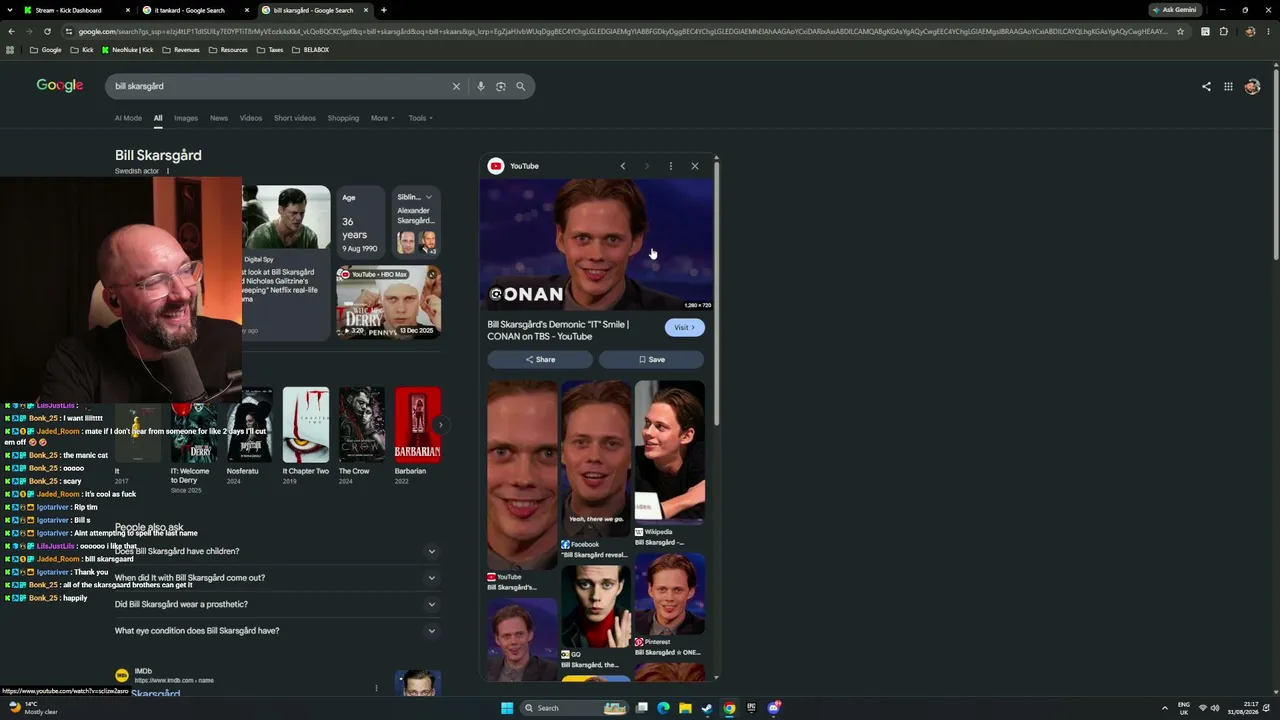Open the Taxes bookmark folder
This screenshot has width=1280, height=720.
(x=270, y=50)
